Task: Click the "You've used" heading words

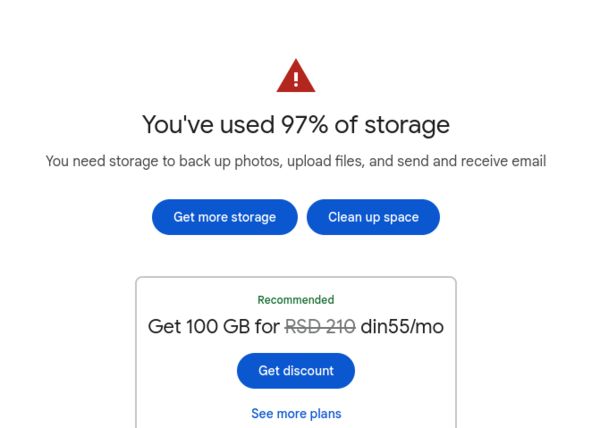Action: (208, 125)
